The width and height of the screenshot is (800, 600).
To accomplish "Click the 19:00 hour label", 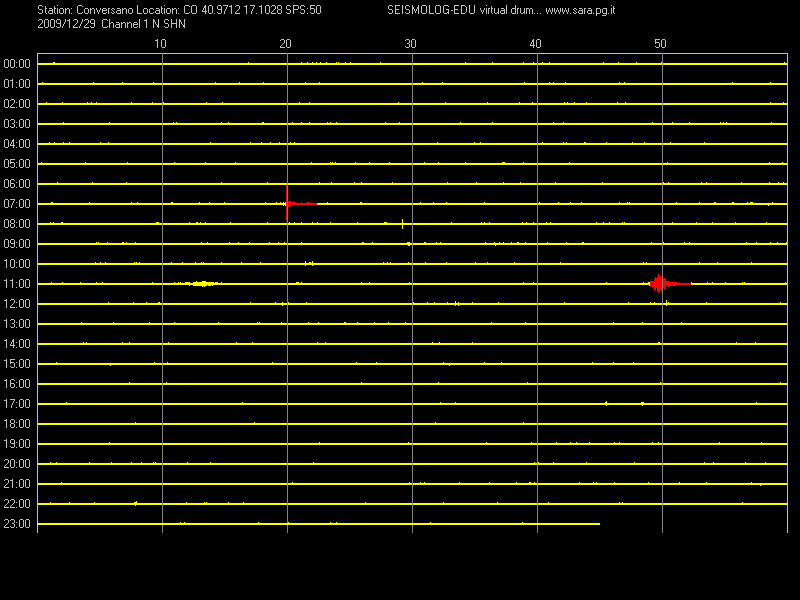I will pyautogui.click(x=17, y=444).
